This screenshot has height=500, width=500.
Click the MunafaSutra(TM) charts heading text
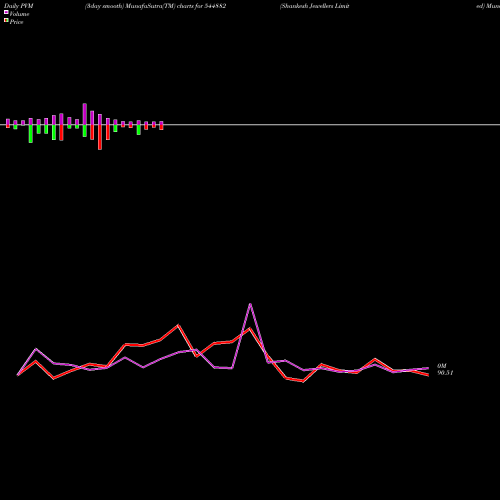coord(155,6)
